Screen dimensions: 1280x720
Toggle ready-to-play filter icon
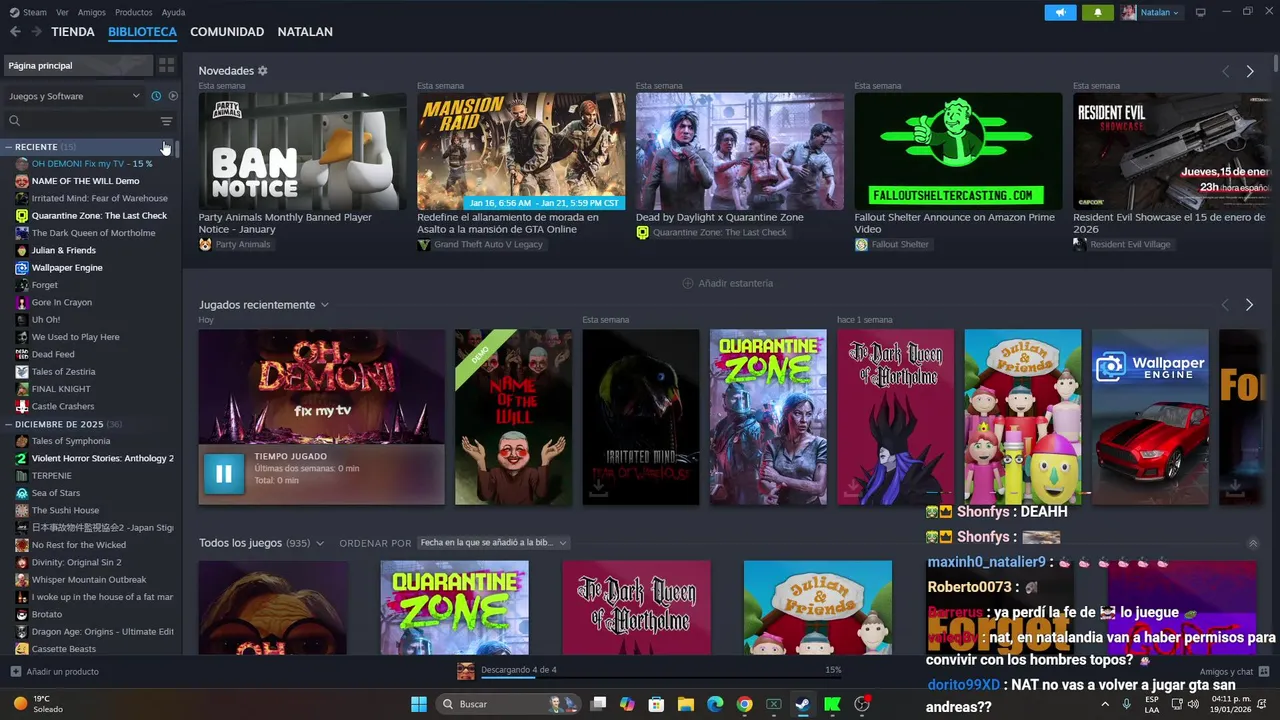(173, 96)
